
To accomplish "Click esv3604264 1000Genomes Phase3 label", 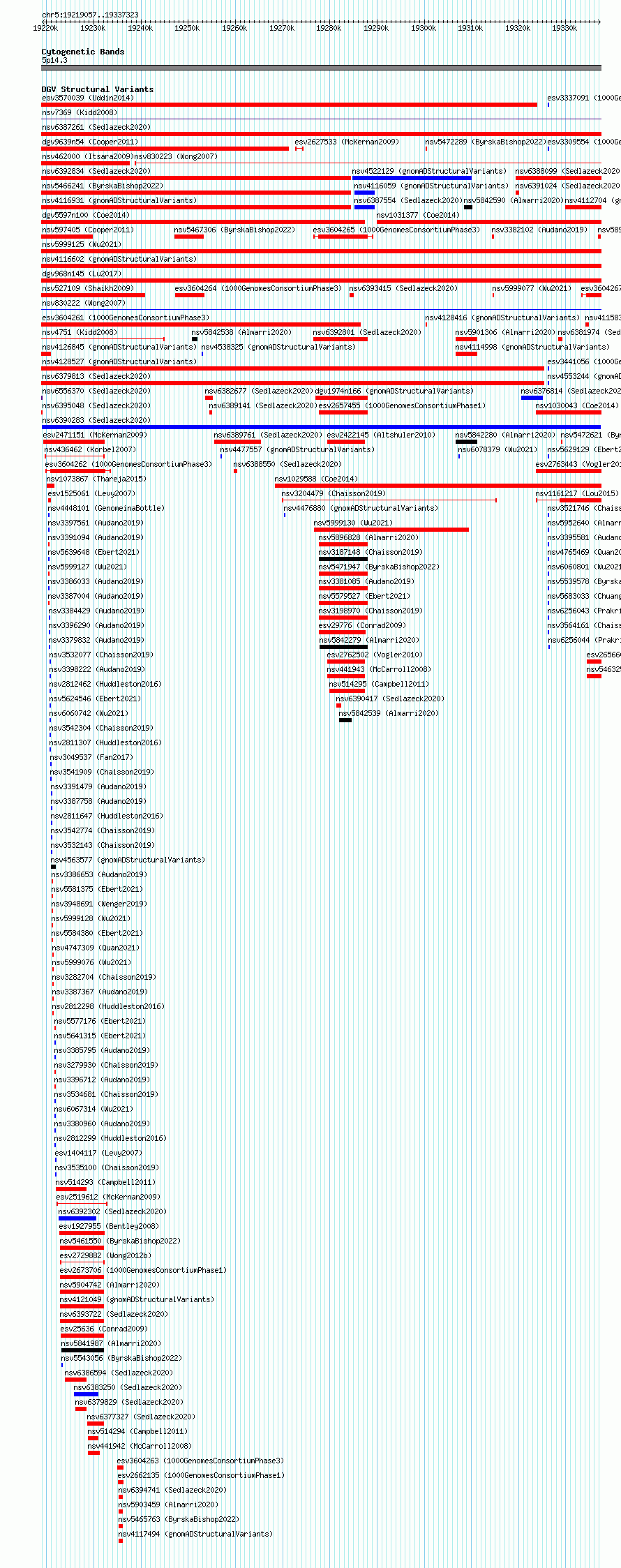I will 258,288.
